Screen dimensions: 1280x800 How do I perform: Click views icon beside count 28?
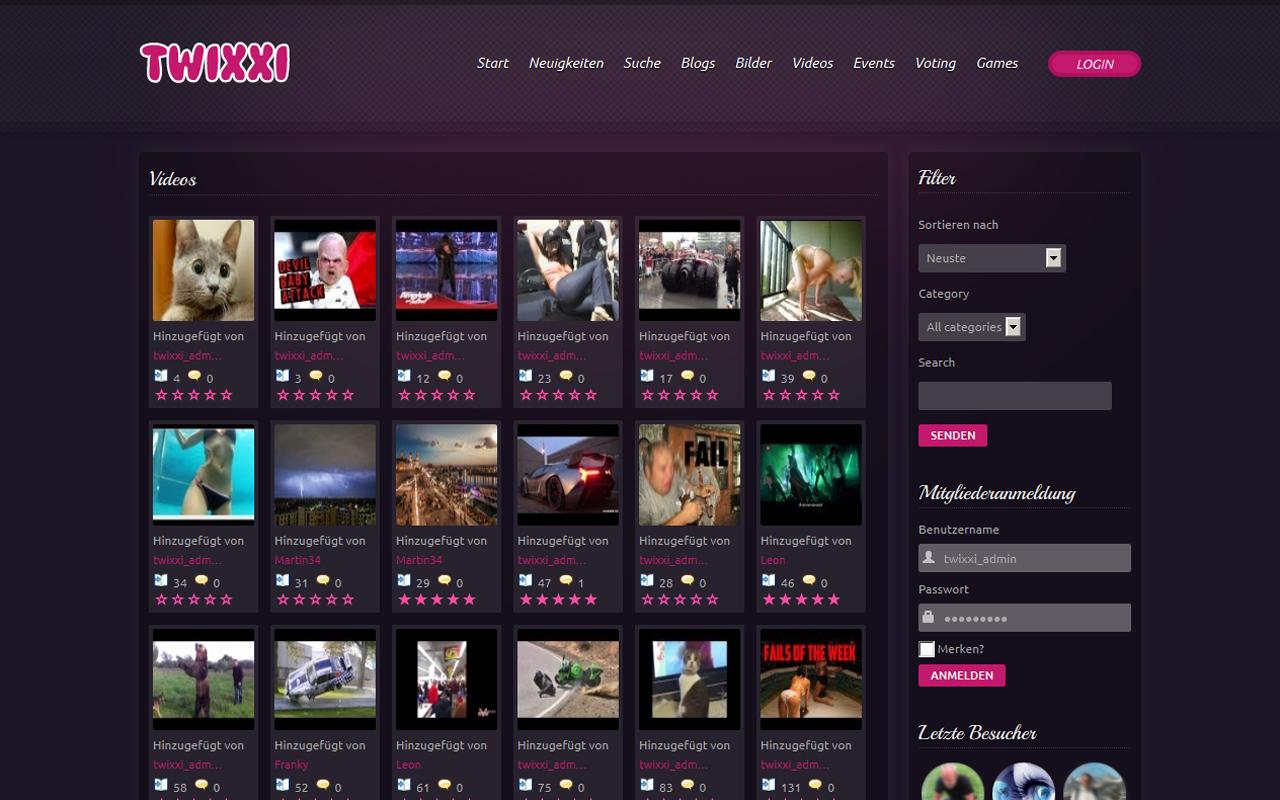point(646,580)
